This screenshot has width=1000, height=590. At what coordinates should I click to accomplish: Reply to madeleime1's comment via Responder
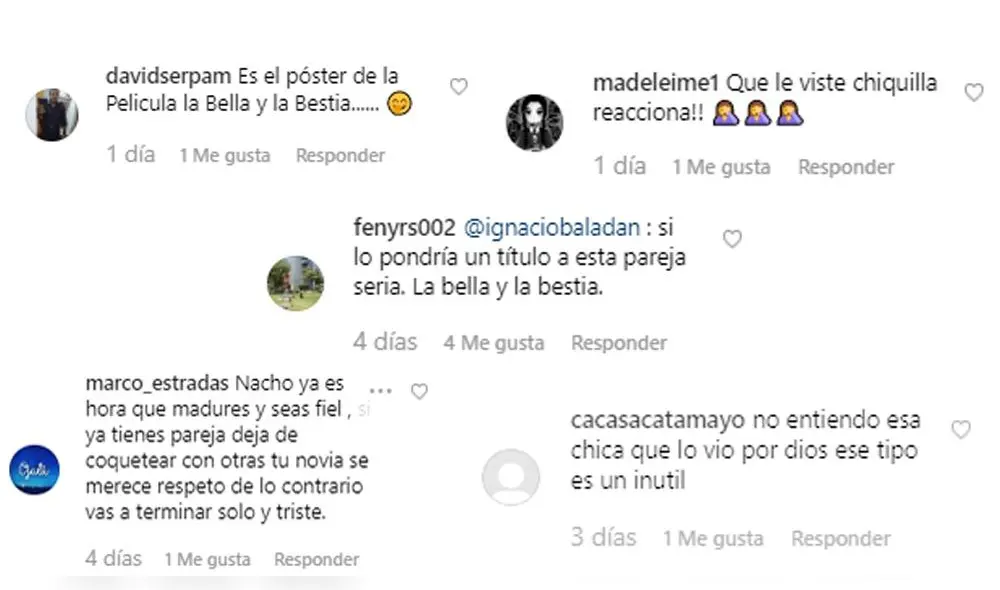(x=846, y=167)
